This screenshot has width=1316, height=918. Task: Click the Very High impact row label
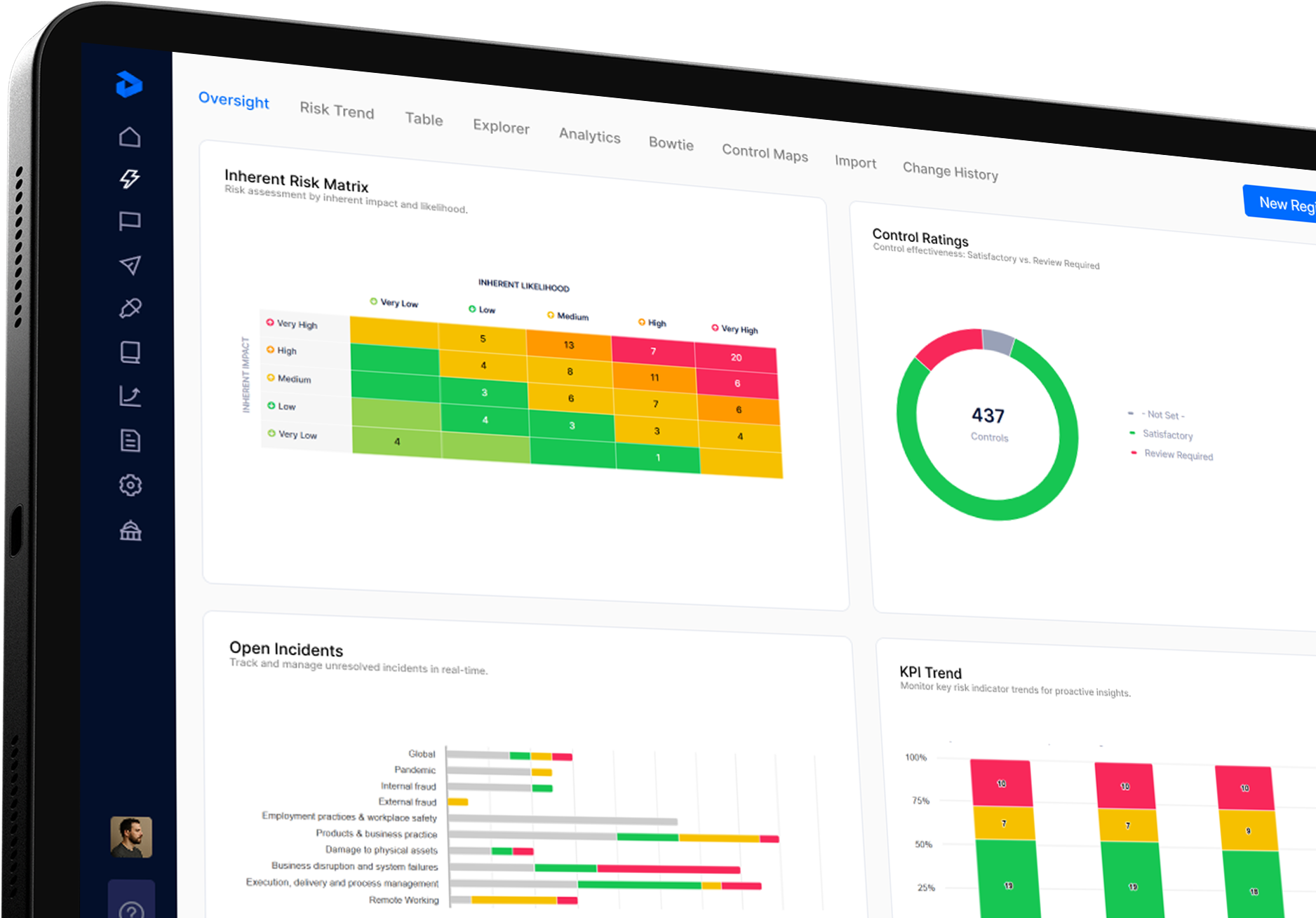click(292, 323)
